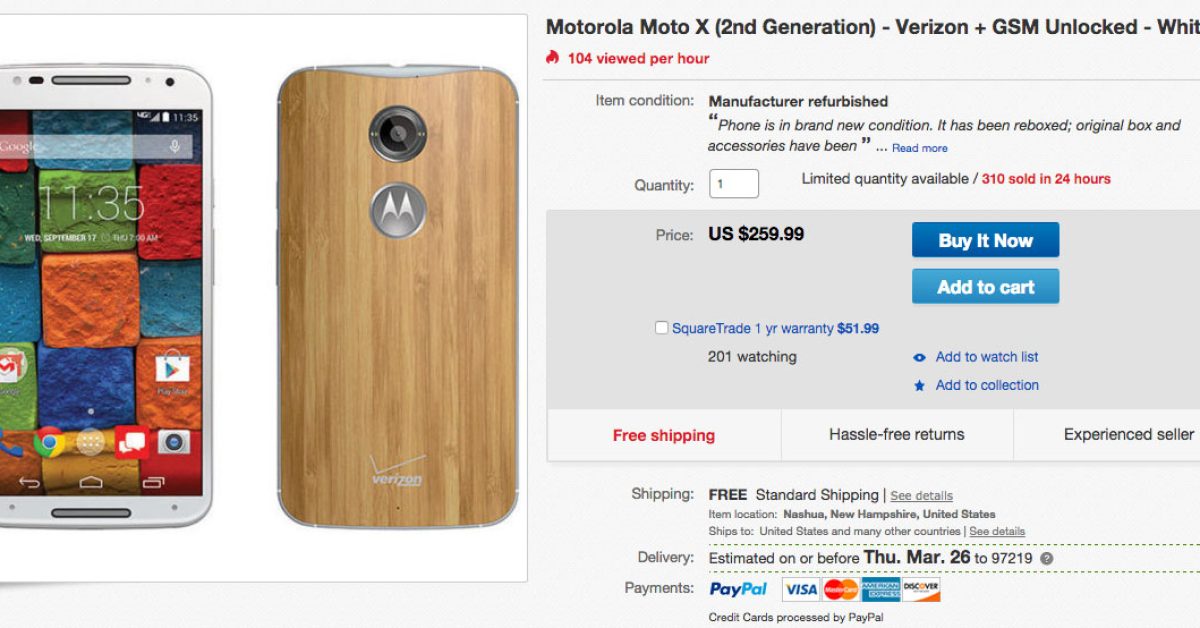Click the delivery help question mark icon
Screen dimensions: 1200x628
[1046, 559]
